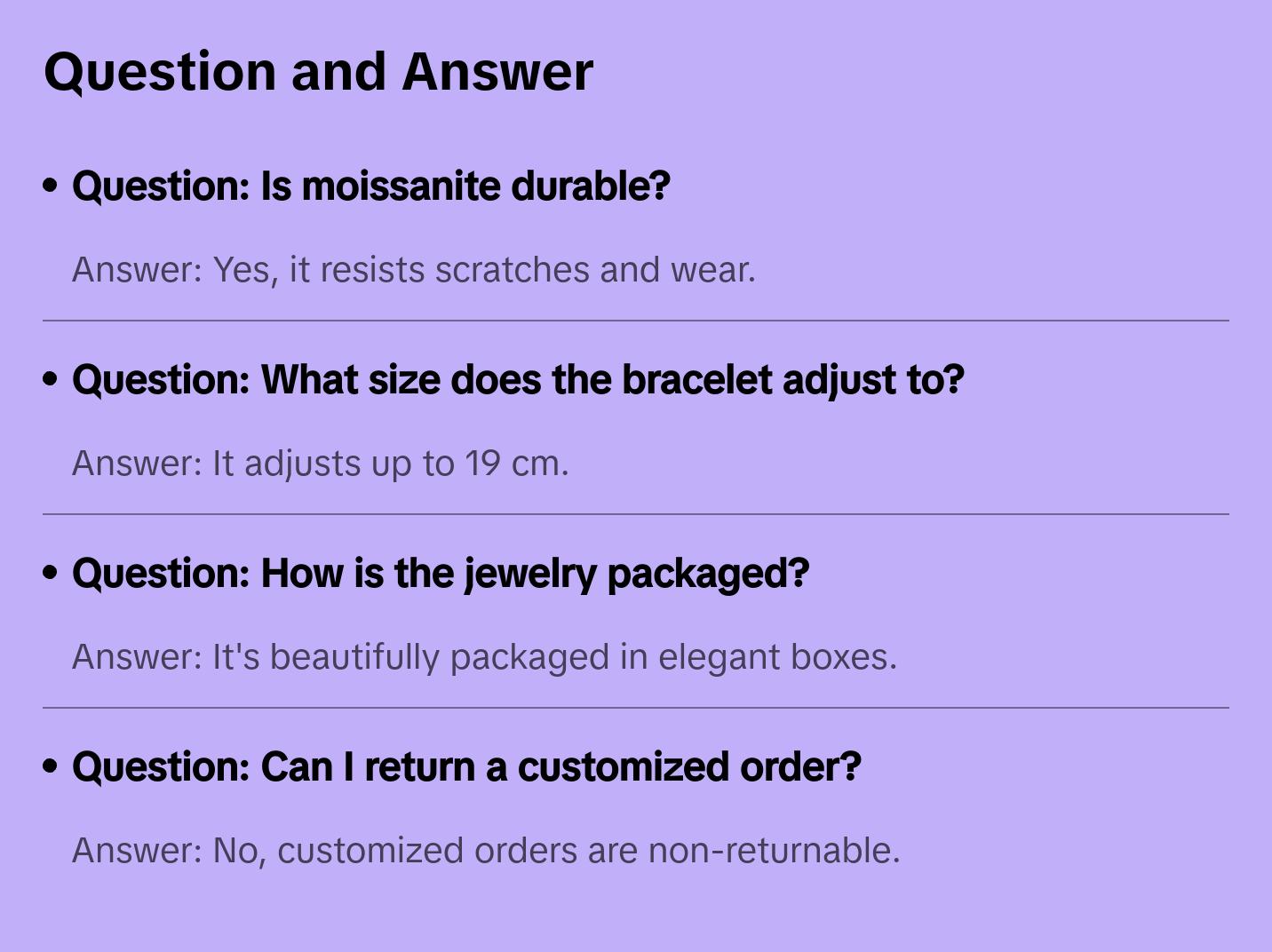Click the answer about elegant boxes packaging

484,657
